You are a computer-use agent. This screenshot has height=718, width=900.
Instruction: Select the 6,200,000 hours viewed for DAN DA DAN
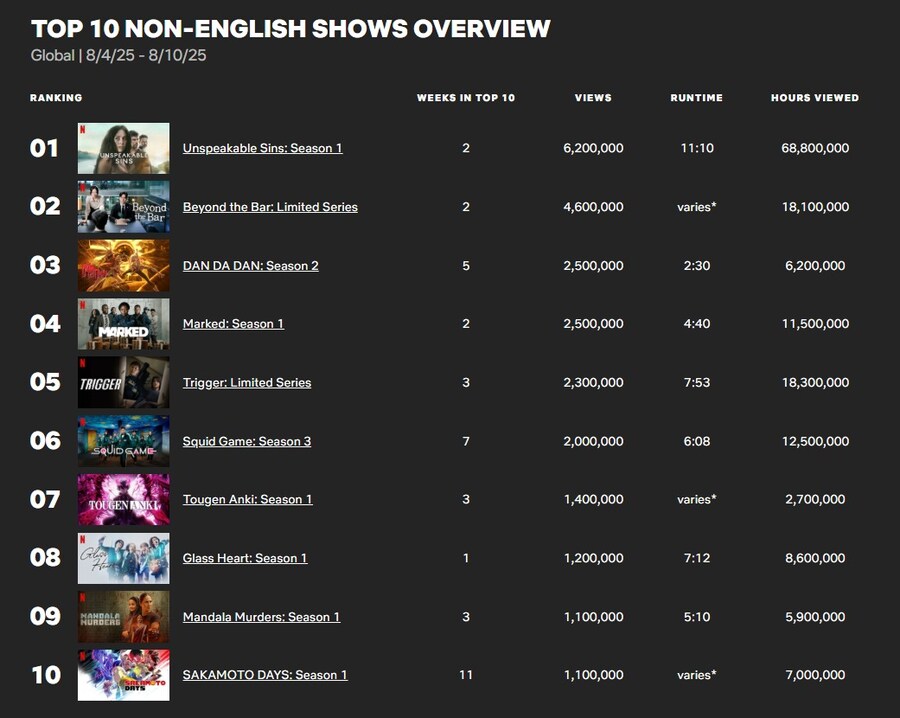815,266
